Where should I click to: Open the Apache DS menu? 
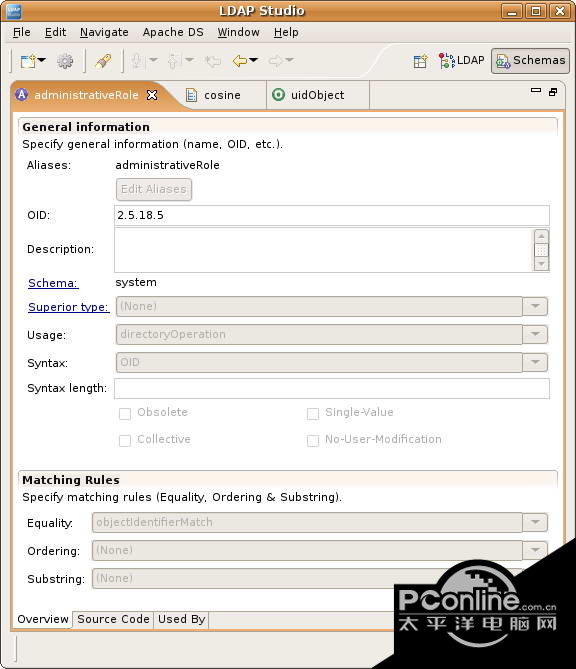173,32
